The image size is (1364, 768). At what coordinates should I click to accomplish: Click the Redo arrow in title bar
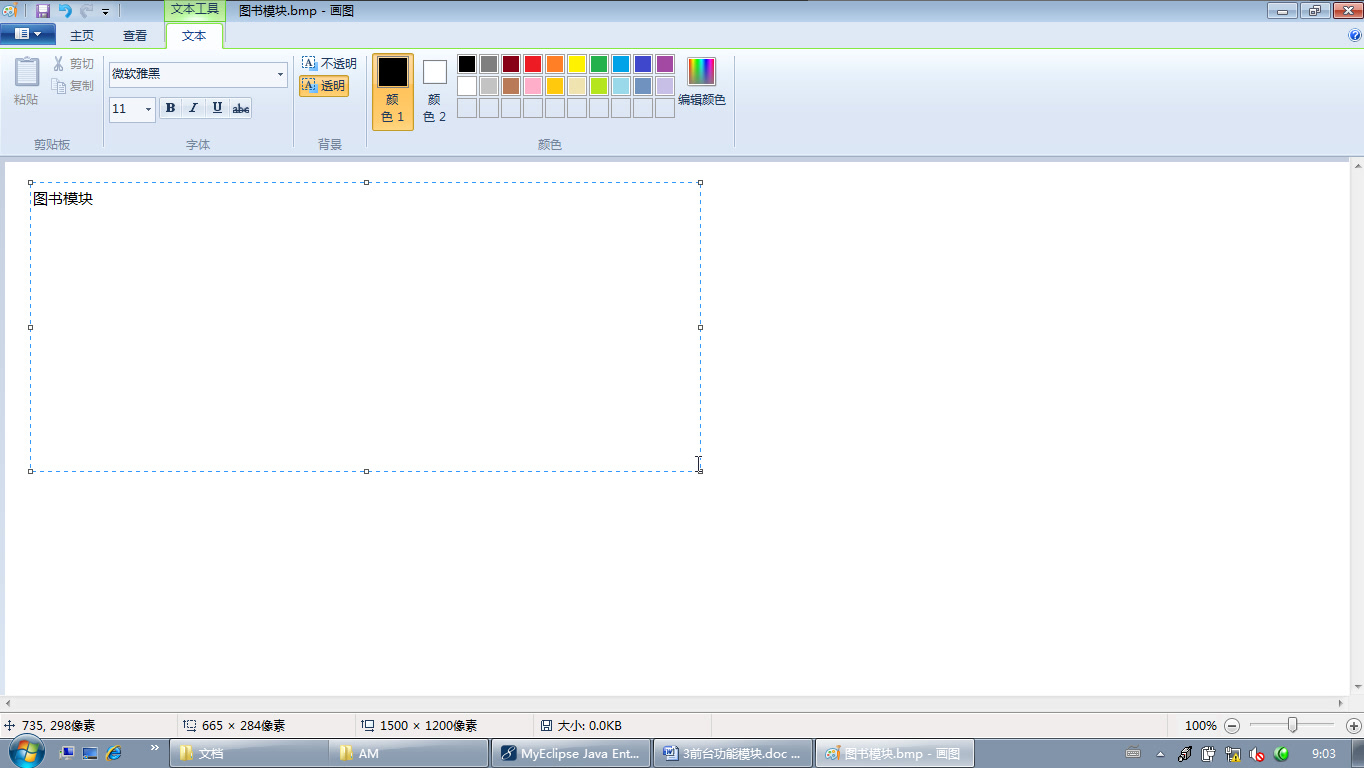[86, 11]
